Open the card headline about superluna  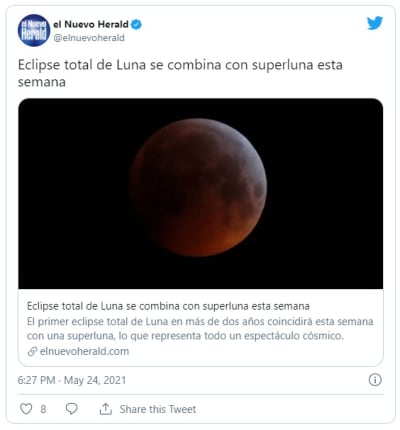coord(168,306)
